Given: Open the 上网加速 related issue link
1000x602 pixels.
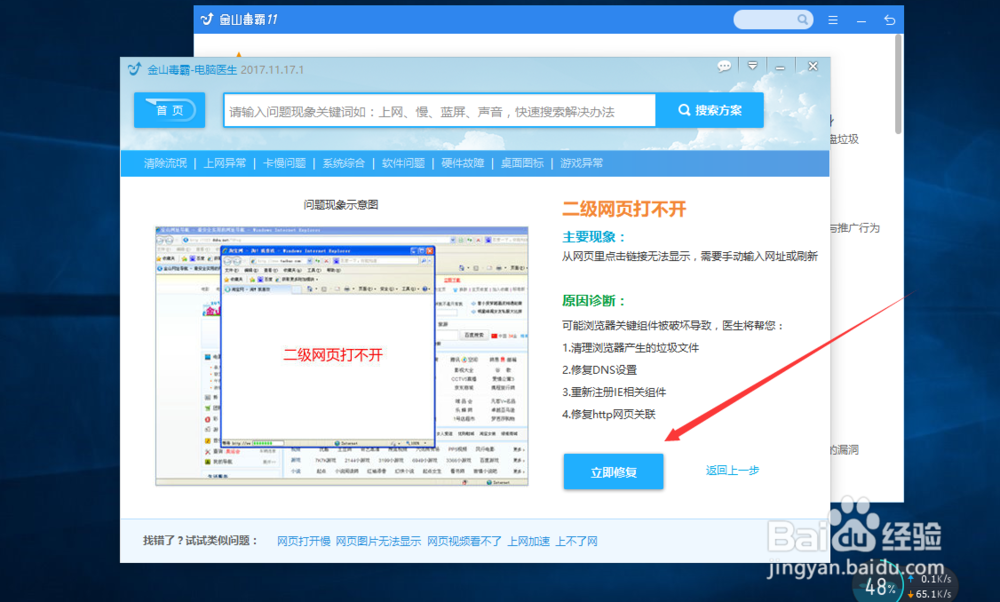Looking at the screenshot, I should click(529, 541).
